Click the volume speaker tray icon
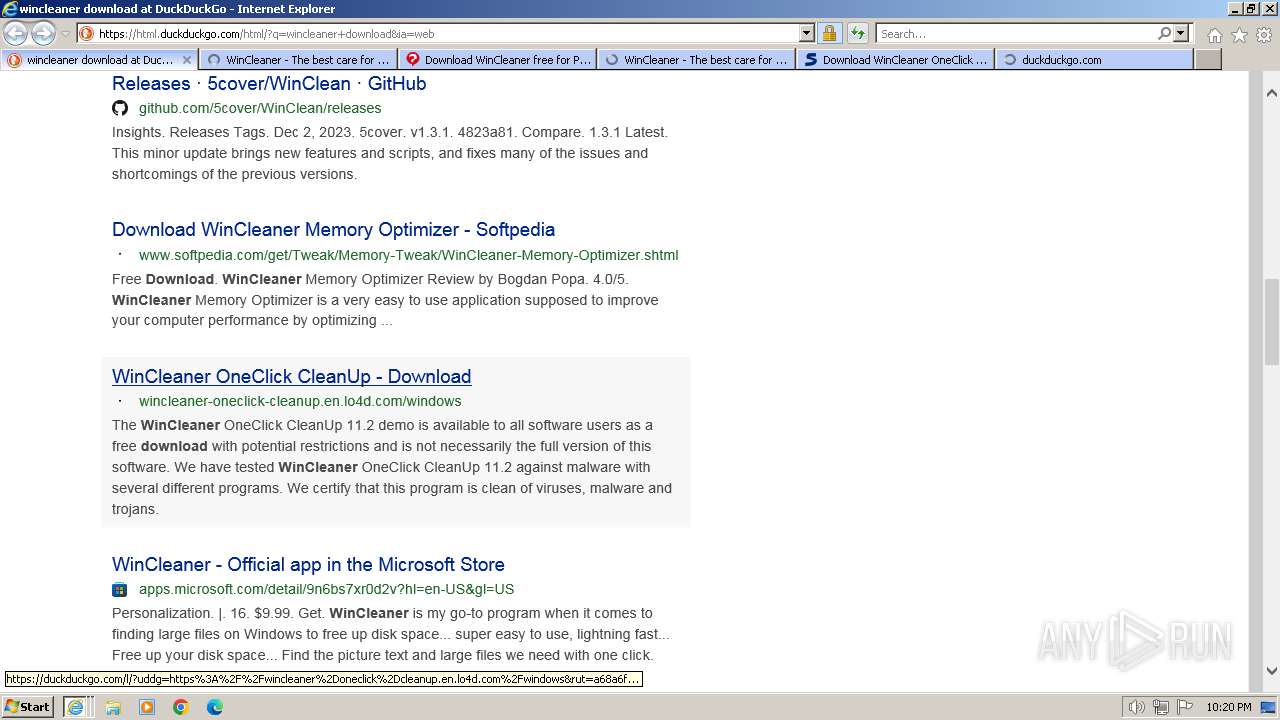 1137,707
